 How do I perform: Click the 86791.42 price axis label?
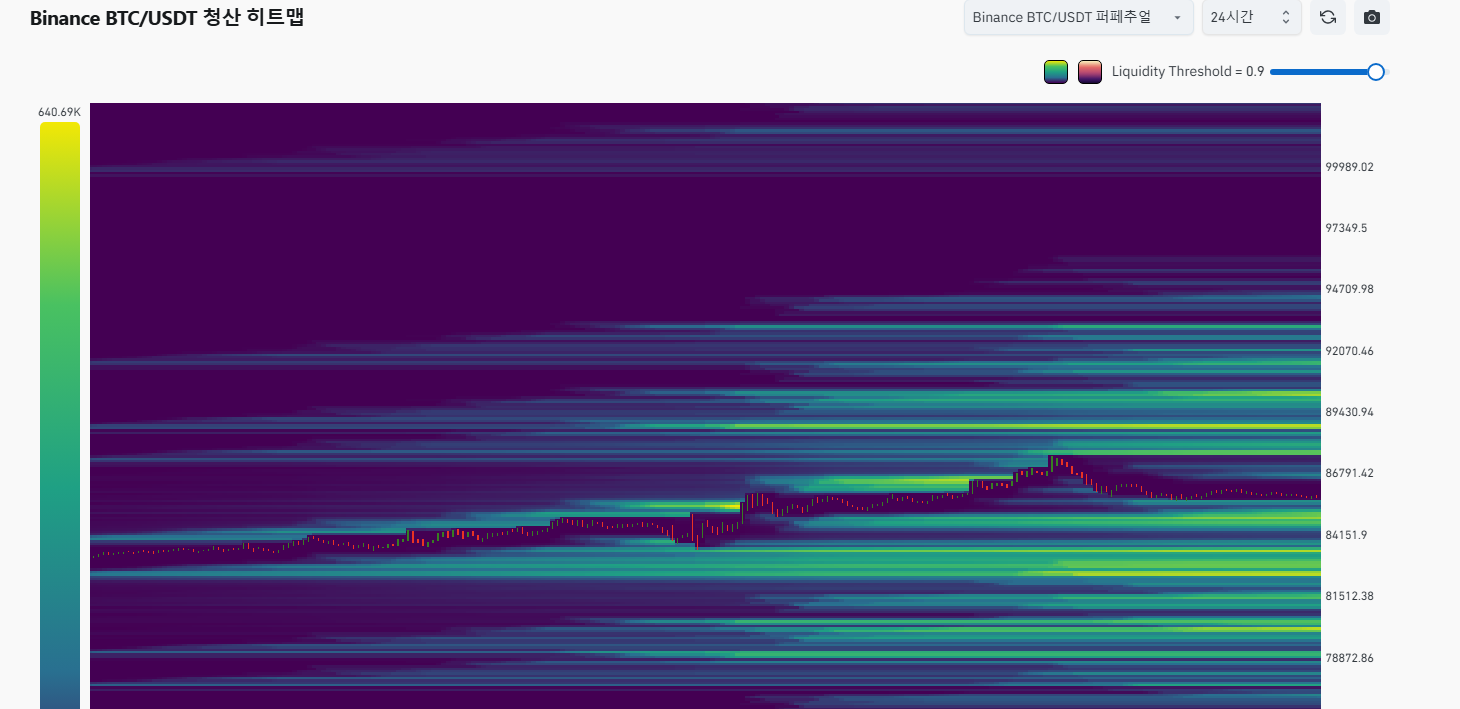click(x=1349, y=473)
